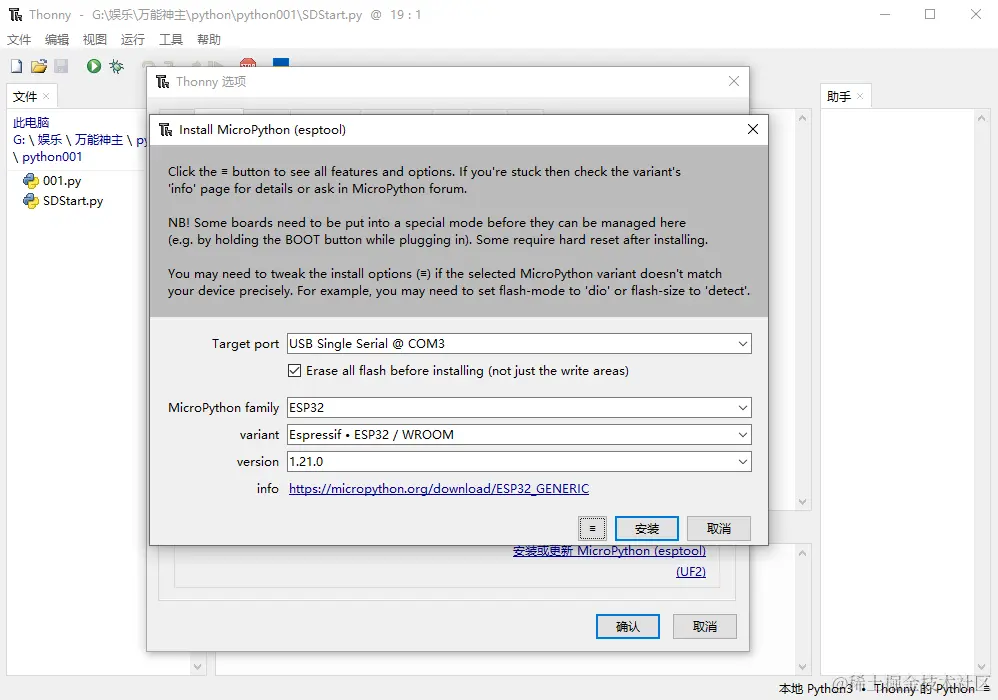This screenshot has width=998, height=700.
Task: Click down arrow of files panel scrollbar
Action: click(x=197, y=666)
